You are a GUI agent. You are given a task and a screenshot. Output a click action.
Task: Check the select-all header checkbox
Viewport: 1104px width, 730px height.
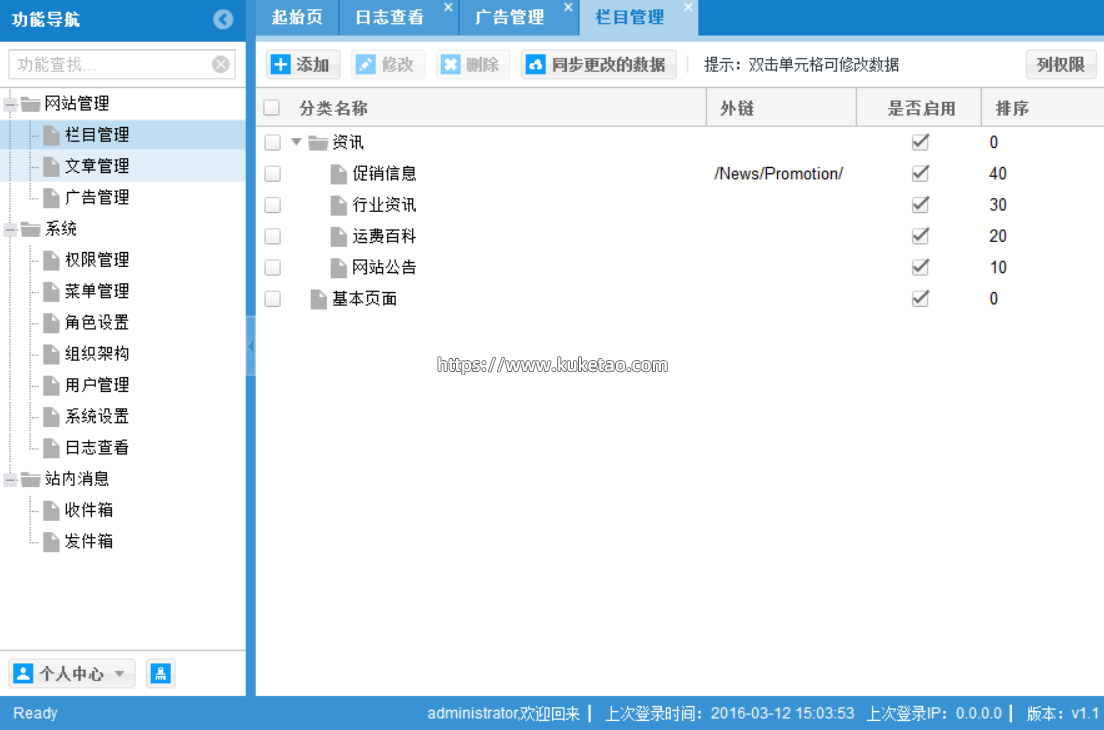272,108
